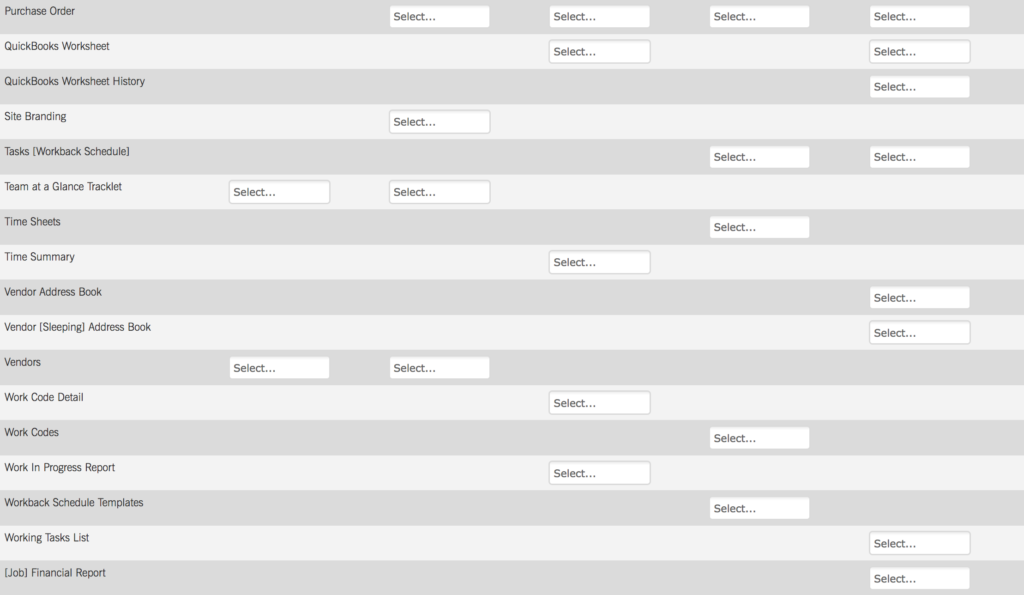Open the first Team at a Glance Tracklet dropdown
This screenshot has height=595, width=1024.
tap(279, 191)
